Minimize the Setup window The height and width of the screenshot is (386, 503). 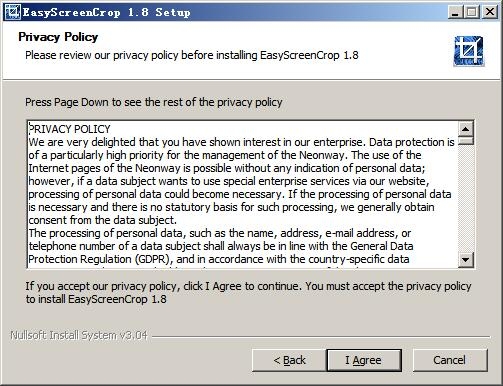pyautogui.click(x=455, y=12)
